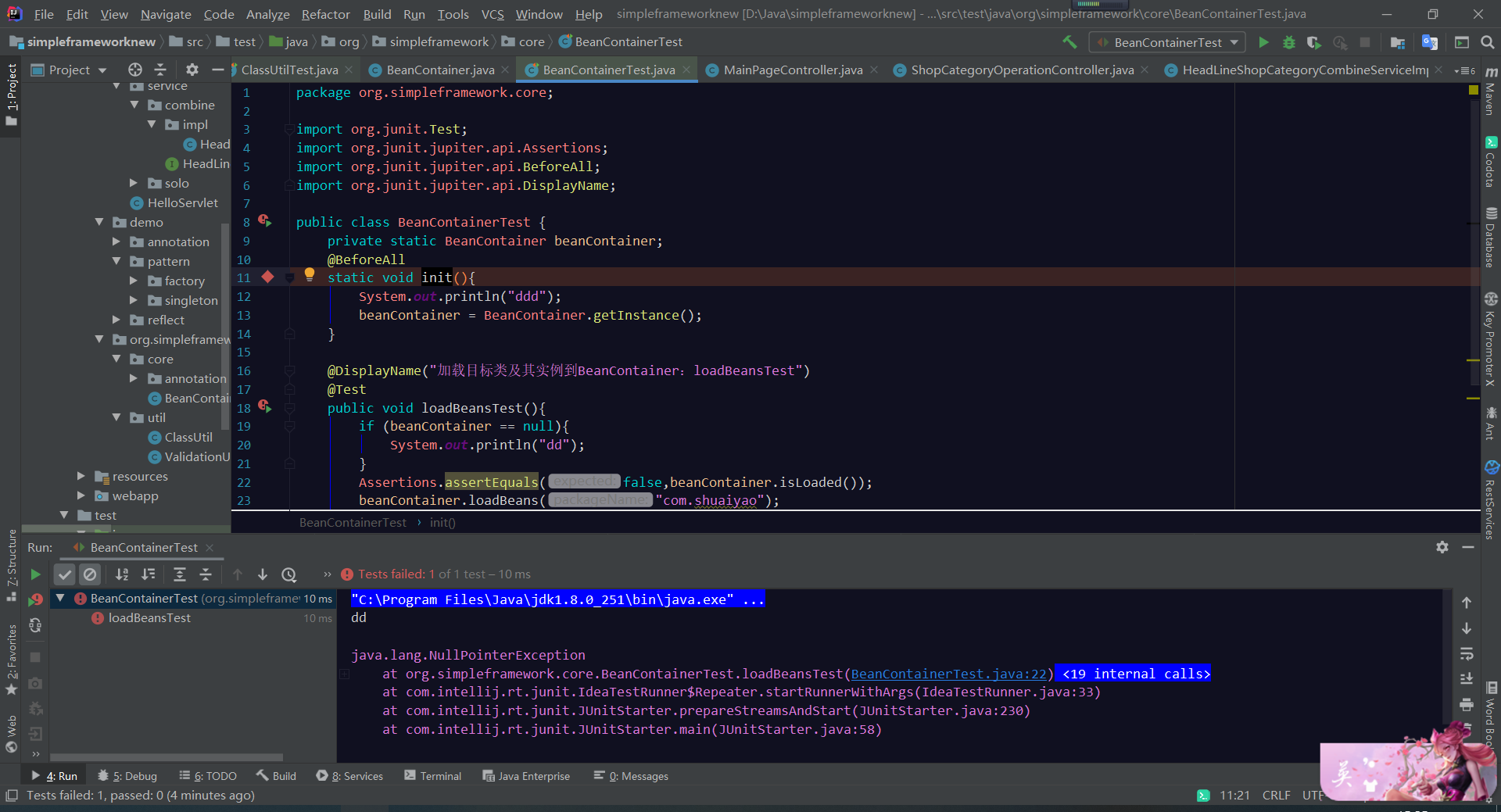Open the Refactor menu
The width and height of the screenshot is (1501, 812).
coord(326,14)
